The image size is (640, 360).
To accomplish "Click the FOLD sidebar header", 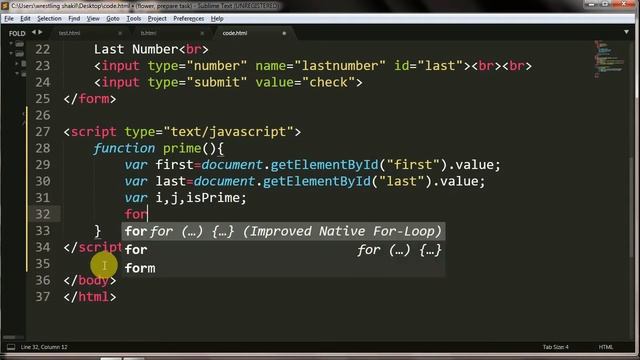I will pyautogui.click(x=17, y=33).
